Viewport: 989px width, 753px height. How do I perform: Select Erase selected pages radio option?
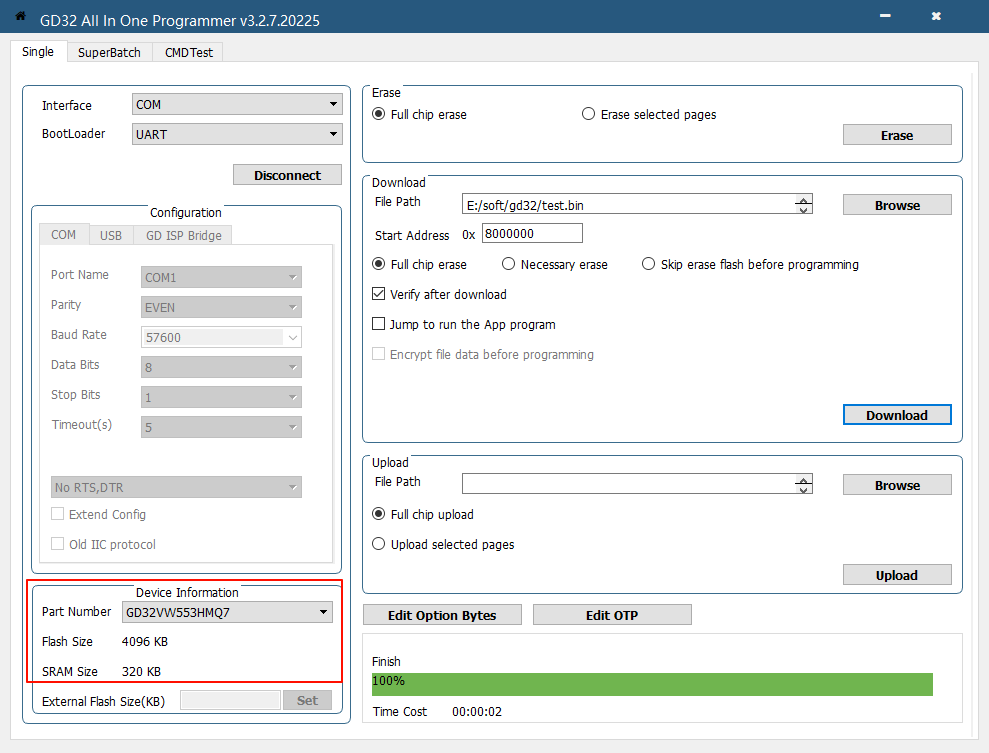coord(589,114)
